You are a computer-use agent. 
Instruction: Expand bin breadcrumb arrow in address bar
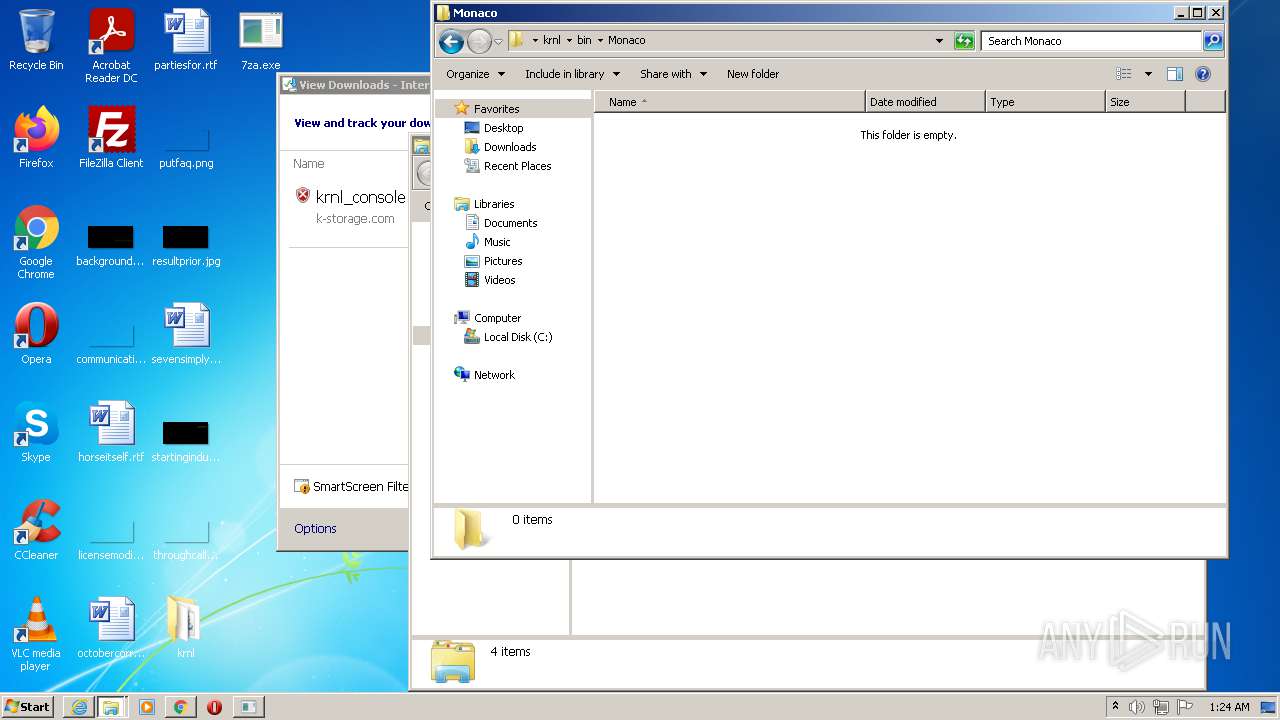click(600, 41)
